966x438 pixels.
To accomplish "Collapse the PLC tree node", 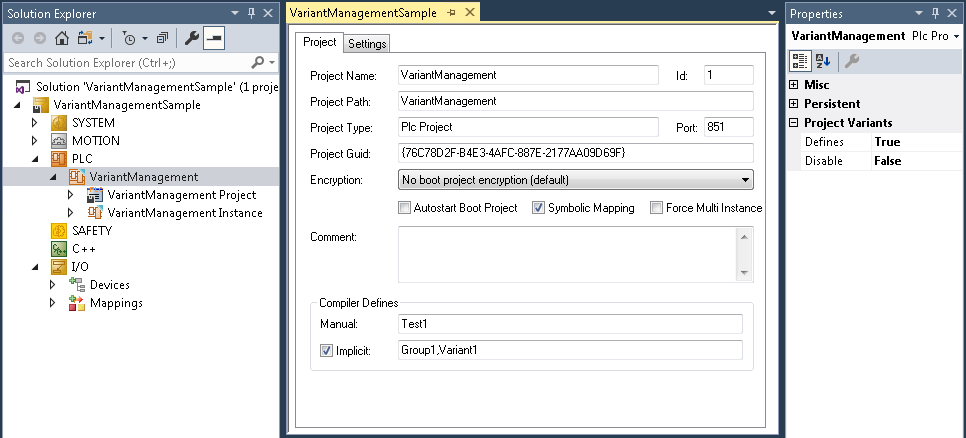I will pos(35,159).
